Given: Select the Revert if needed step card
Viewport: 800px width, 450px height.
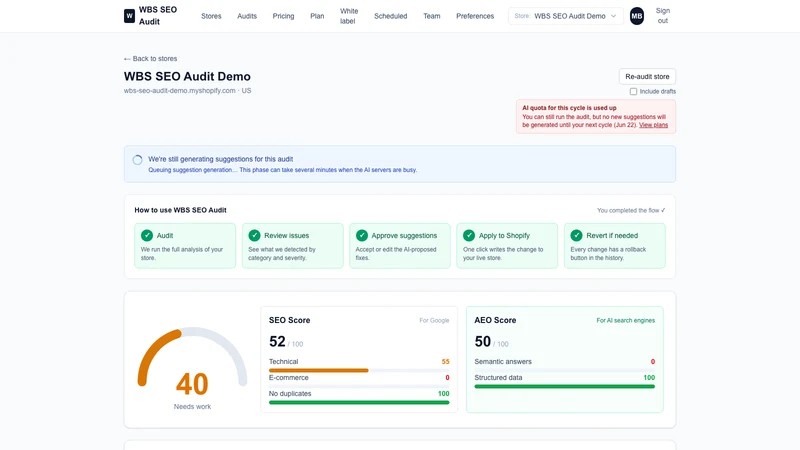Looking at the screenshot, I should click(x=615, y=245).
